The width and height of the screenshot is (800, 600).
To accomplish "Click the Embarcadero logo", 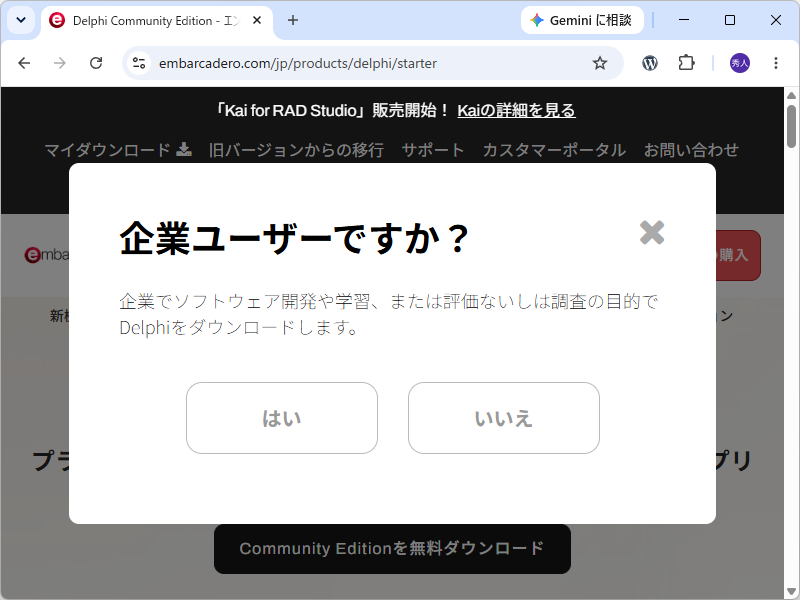I will point(46,254).
